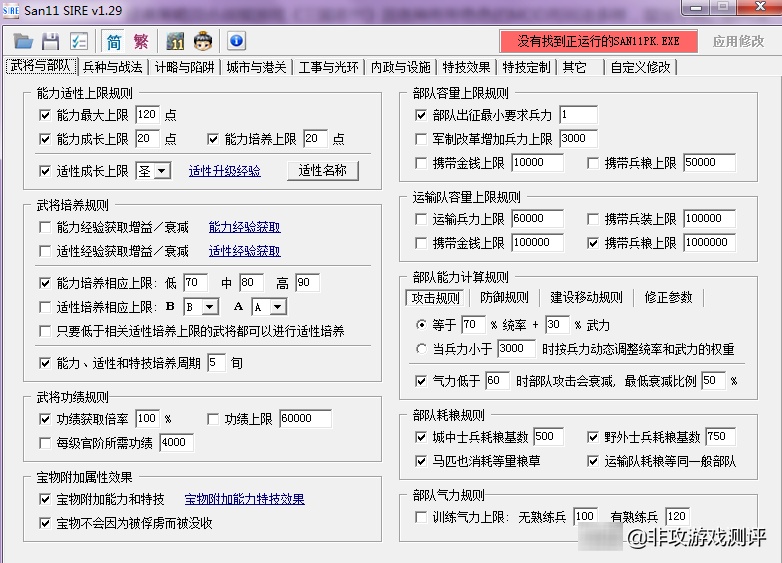Switch to 其它 tab

point(575,67)
